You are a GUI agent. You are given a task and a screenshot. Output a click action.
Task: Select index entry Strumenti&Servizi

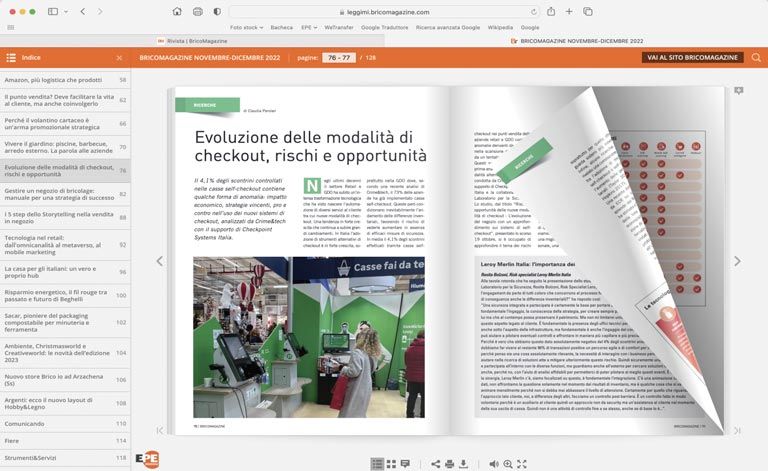(x=65, y=458)
